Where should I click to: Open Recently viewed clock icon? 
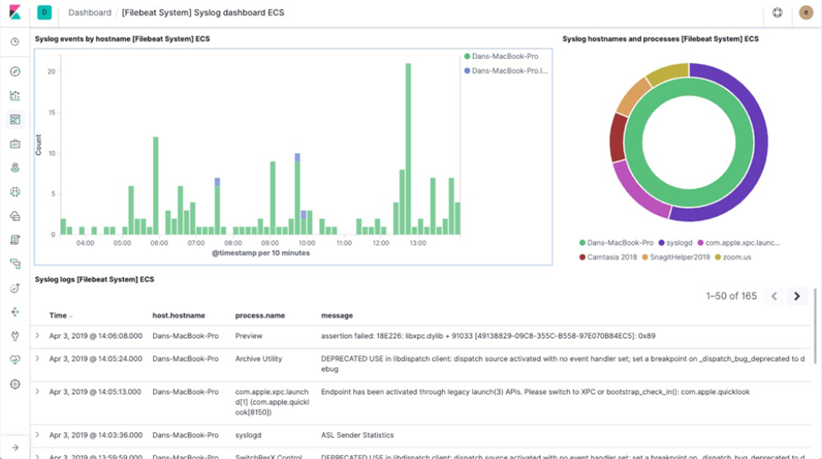tap(15, 41)
